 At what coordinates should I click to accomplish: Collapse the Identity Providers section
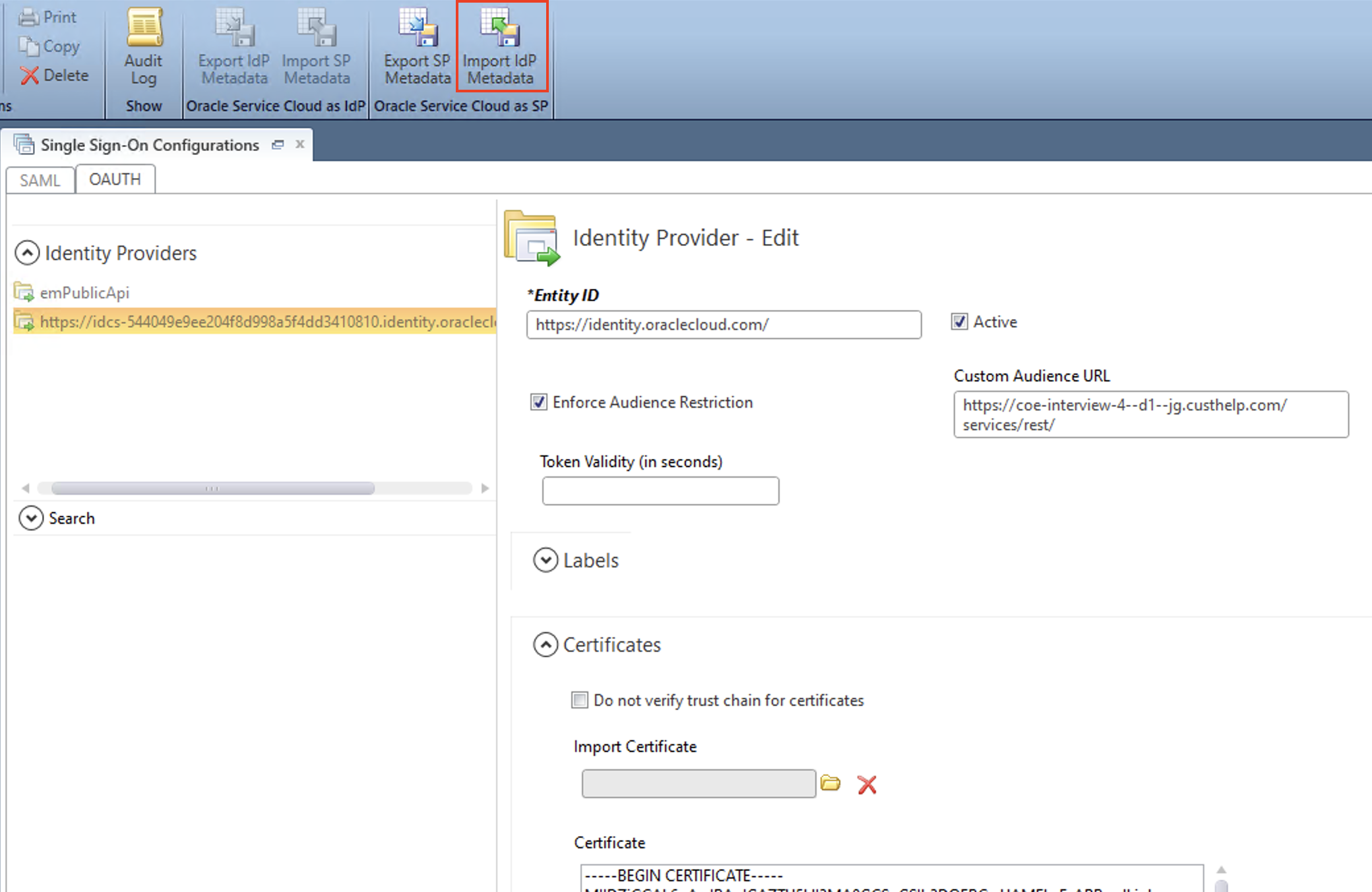[x=26, y=253]
